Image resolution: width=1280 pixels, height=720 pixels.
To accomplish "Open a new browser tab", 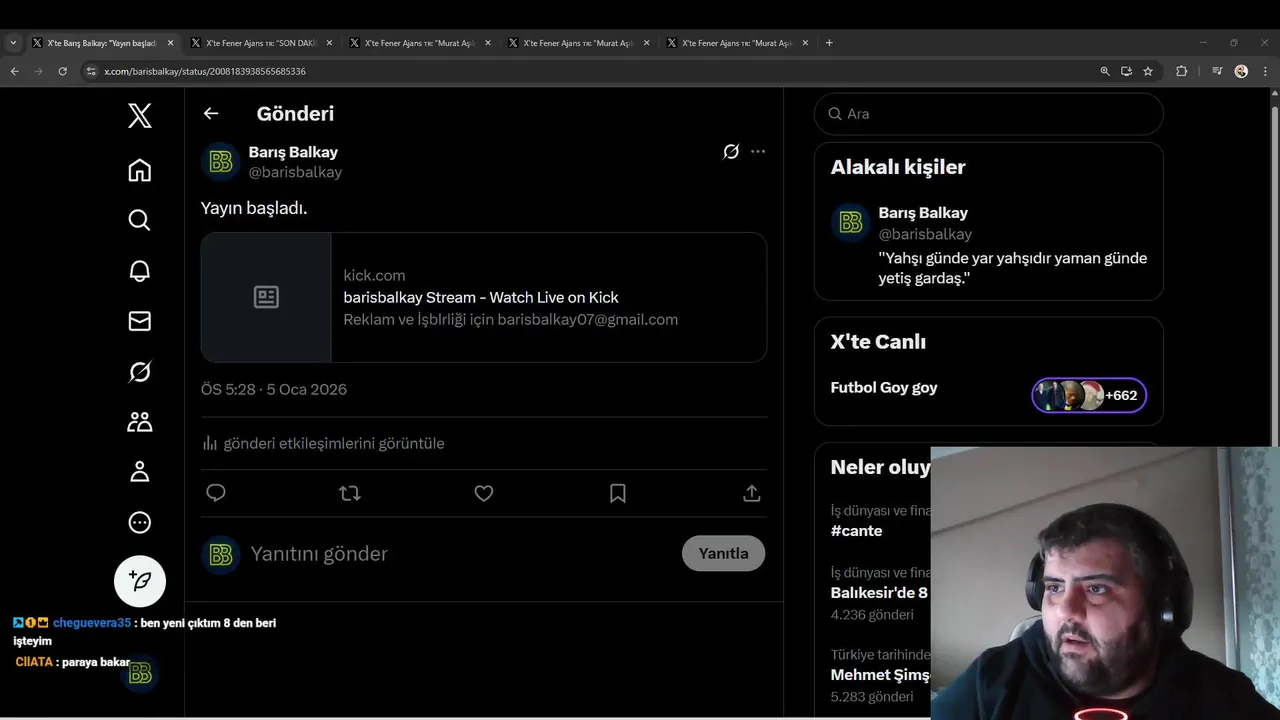I will coord(829,43).
